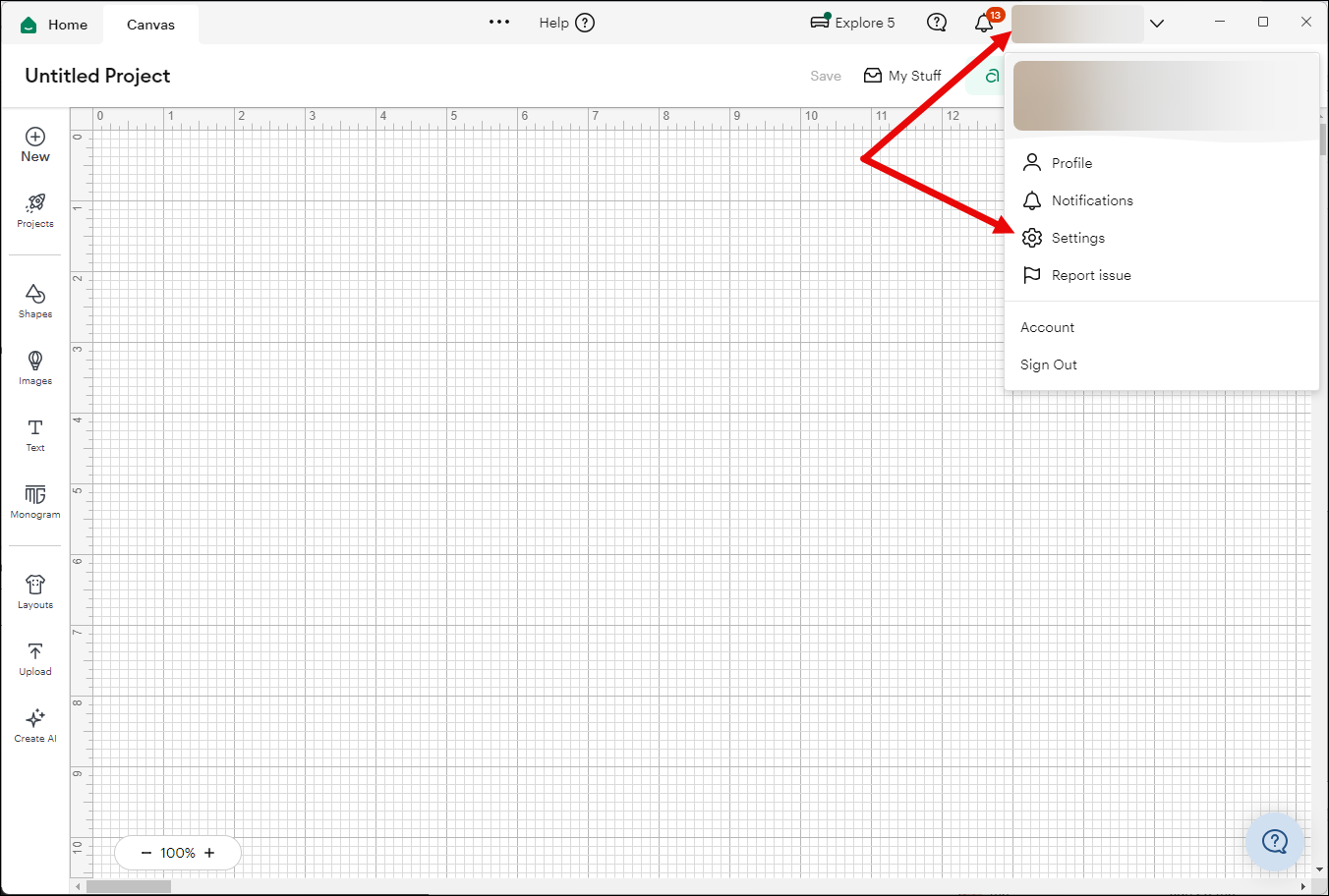Collapse the account dropdown chevron
The image size is (1329, 896).
tap(1157, 22)
